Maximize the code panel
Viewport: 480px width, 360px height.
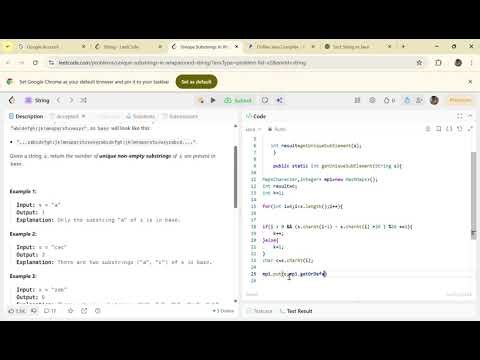click(460, 116)
